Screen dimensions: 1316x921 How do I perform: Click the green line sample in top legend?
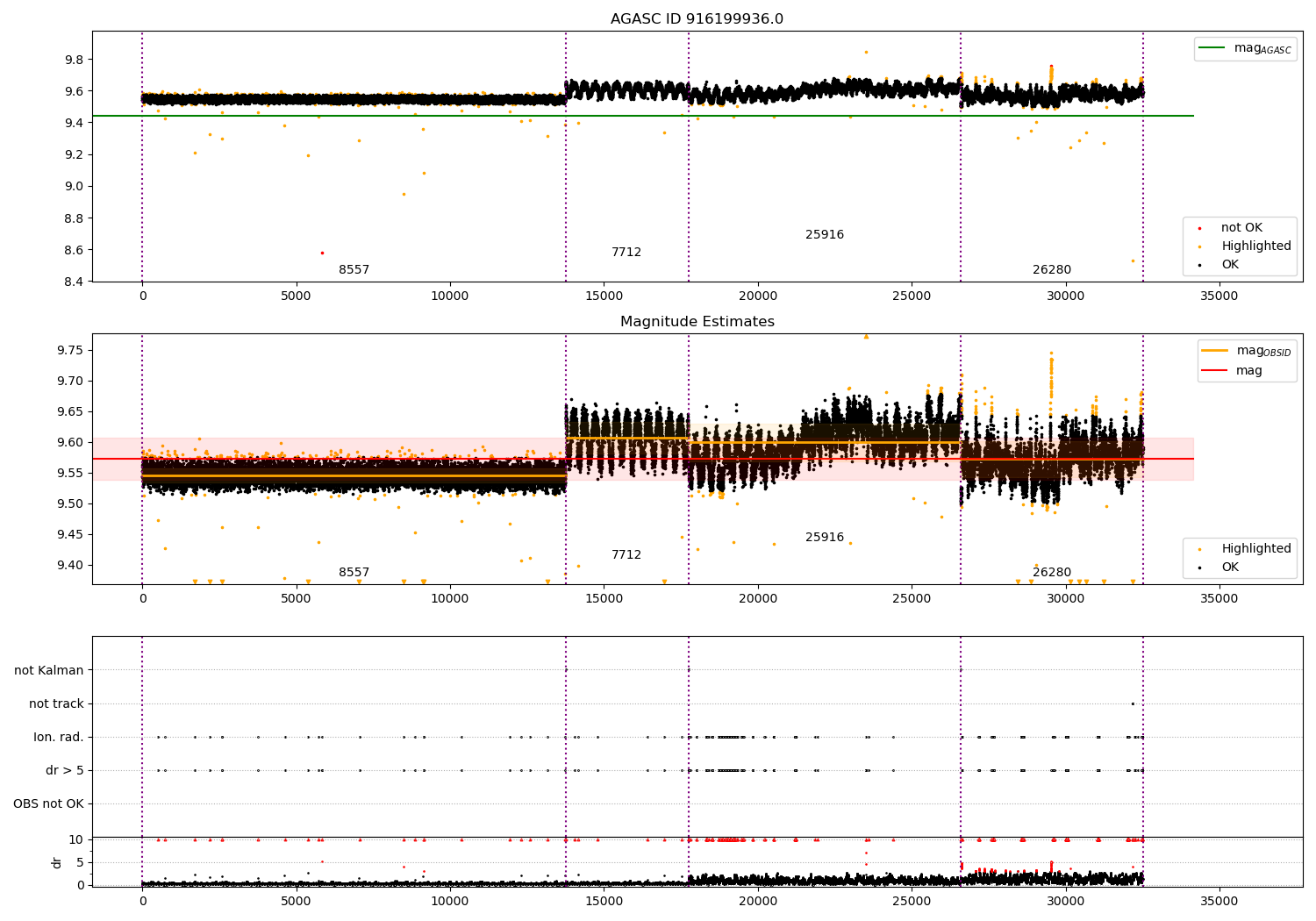point(1212,48)
